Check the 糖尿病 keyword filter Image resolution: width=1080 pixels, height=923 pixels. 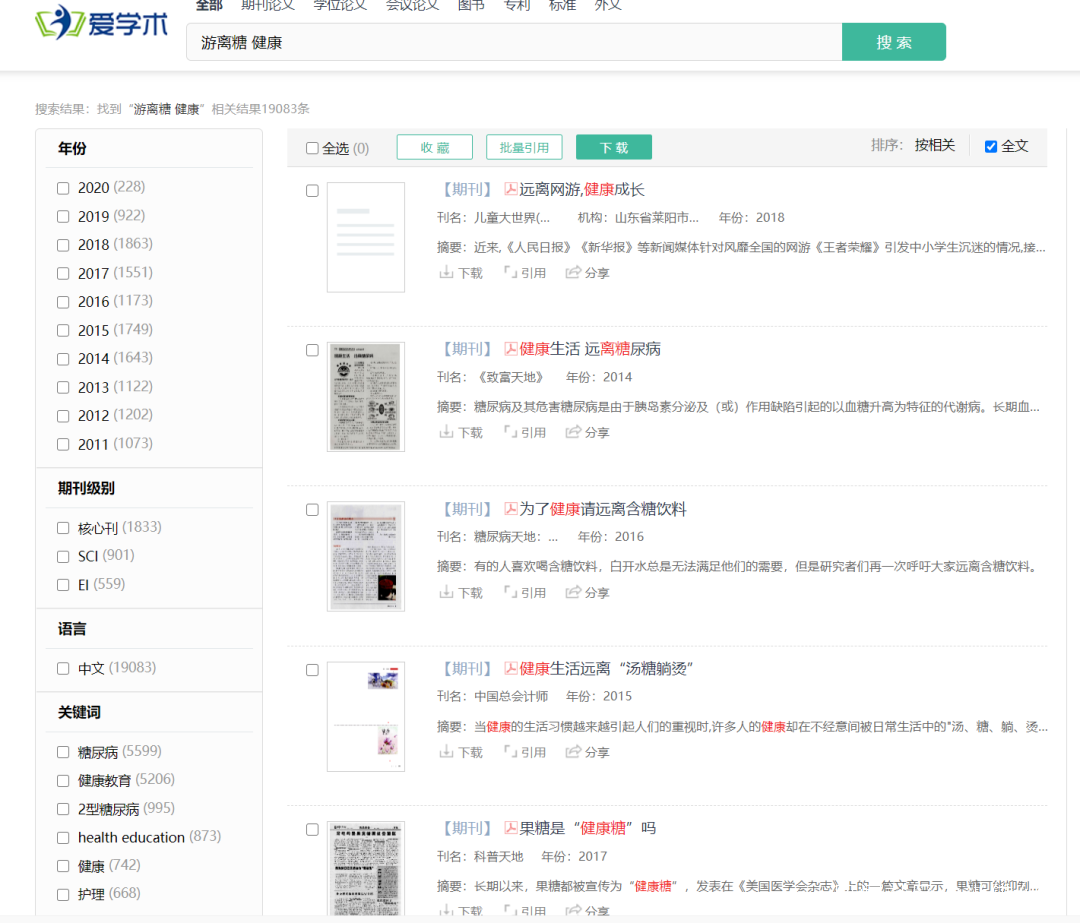click(63, 752)
